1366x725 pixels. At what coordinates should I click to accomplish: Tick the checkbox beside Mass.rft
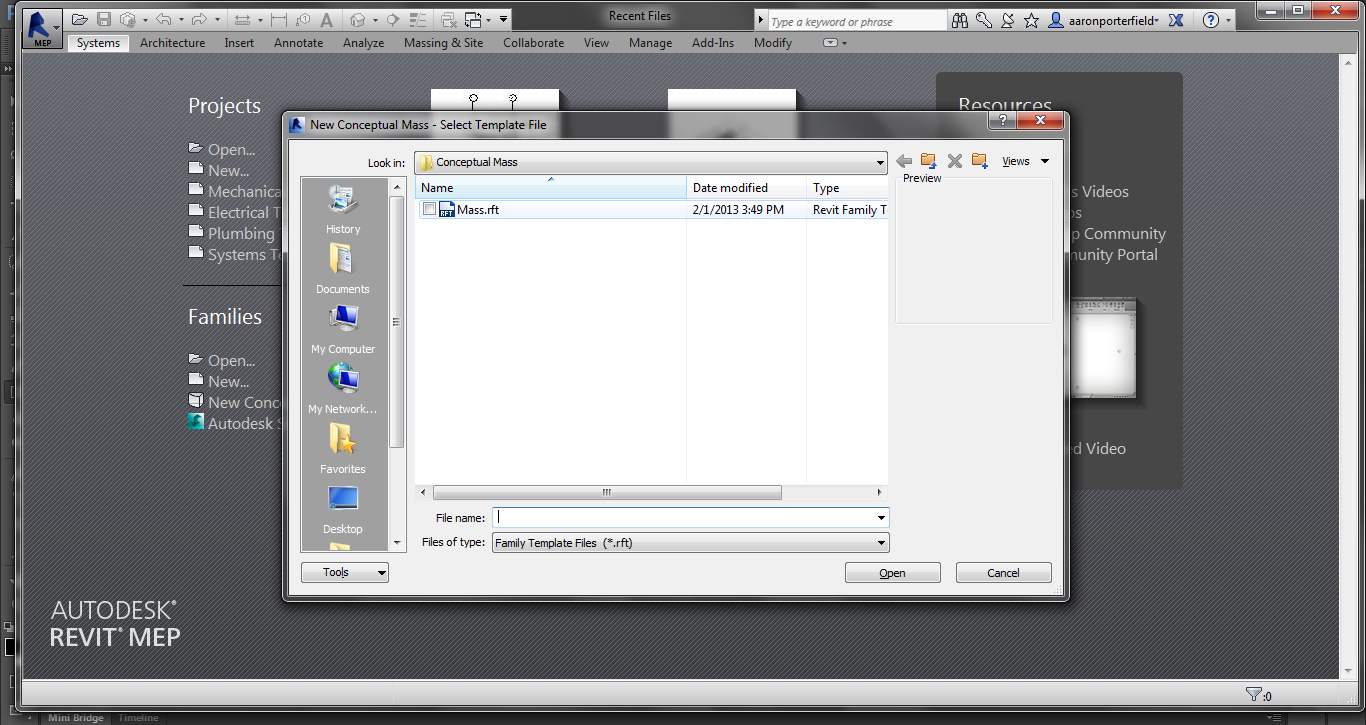pyautogui.click(x=429, y=210)
